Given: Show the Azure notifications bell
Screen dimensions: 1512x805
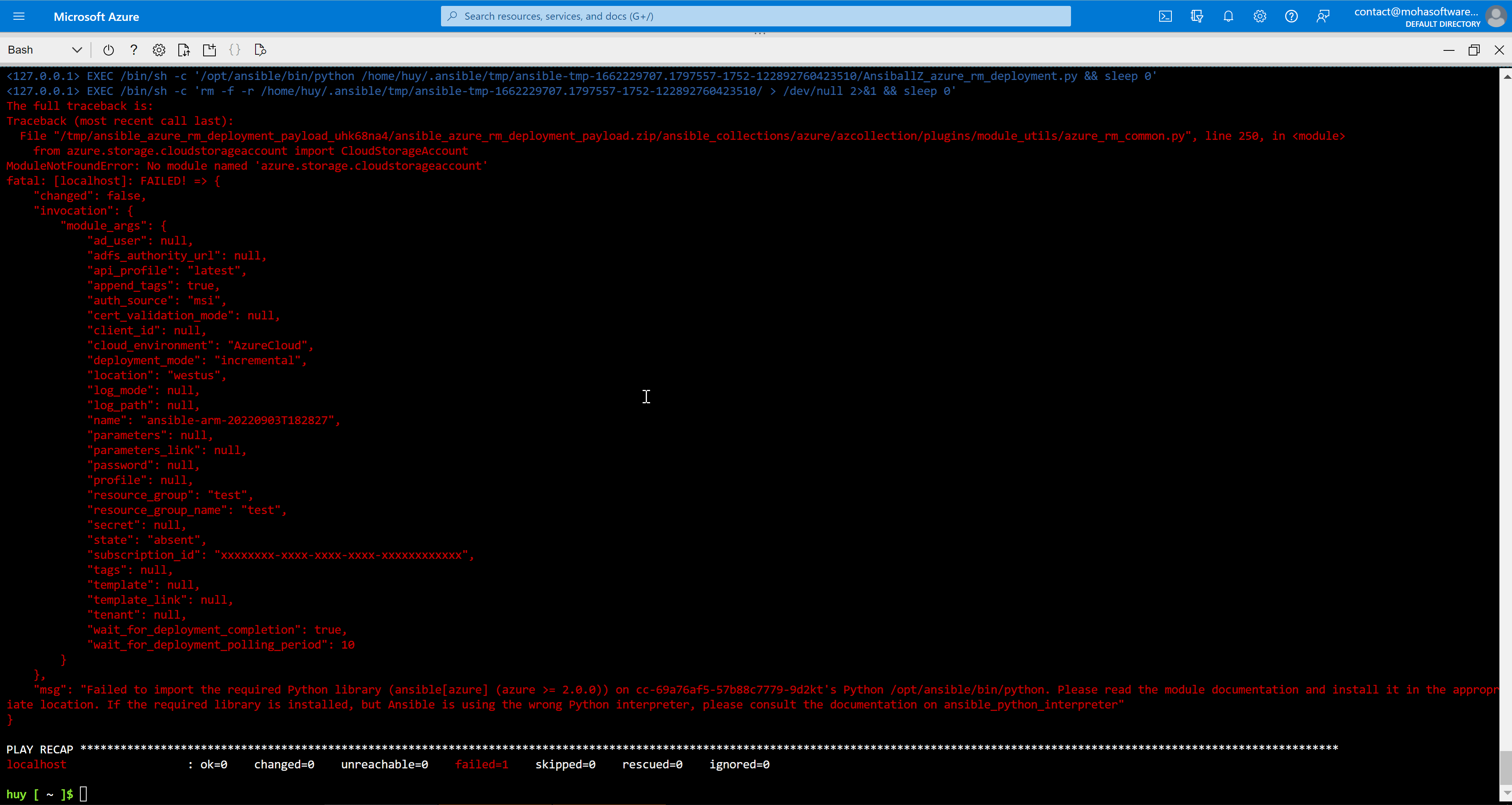Looking at the screenshot, I should 1228,17.
